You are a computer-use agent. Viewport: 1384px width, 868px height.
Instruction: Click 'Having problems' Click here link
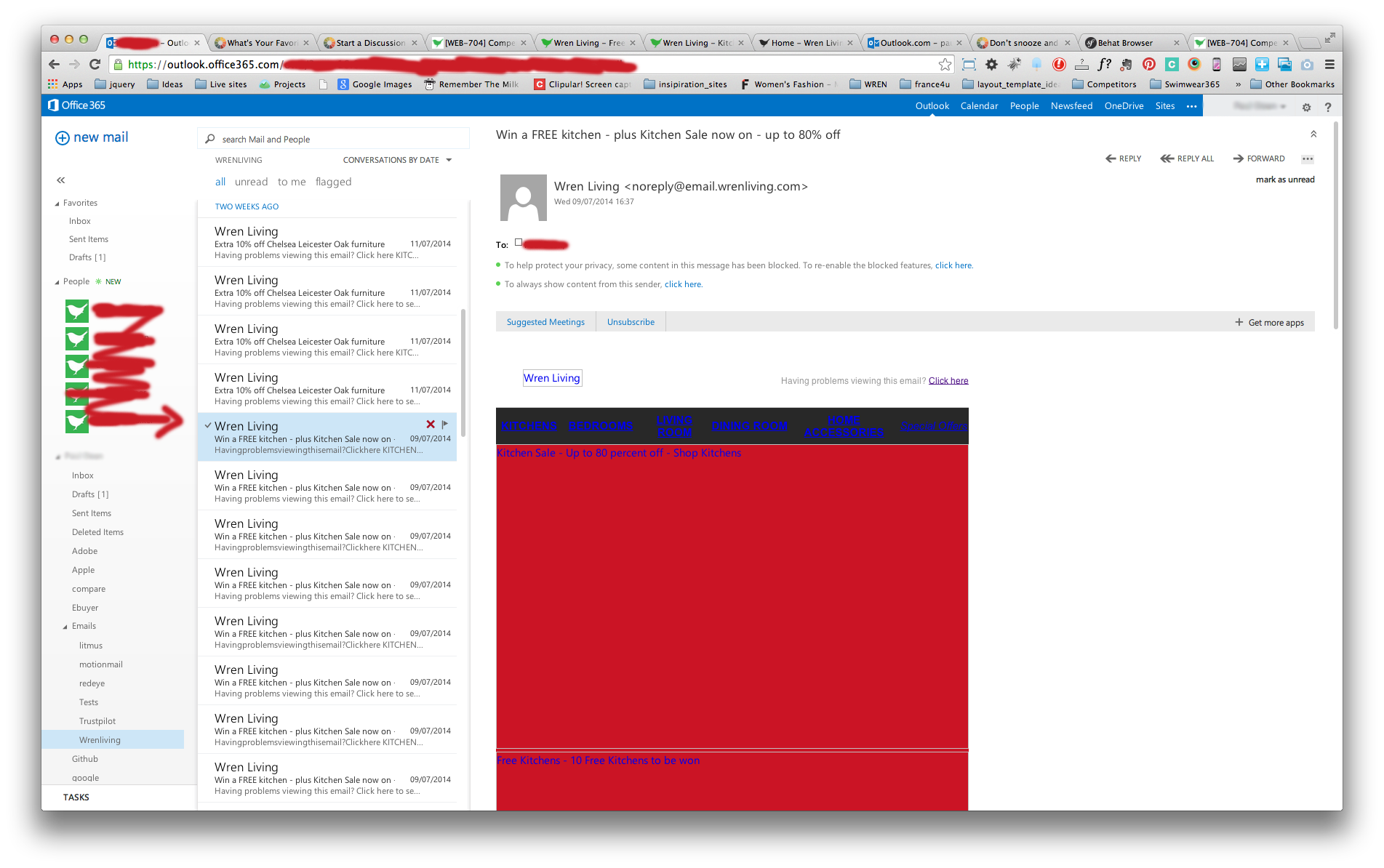click(948, 381)
